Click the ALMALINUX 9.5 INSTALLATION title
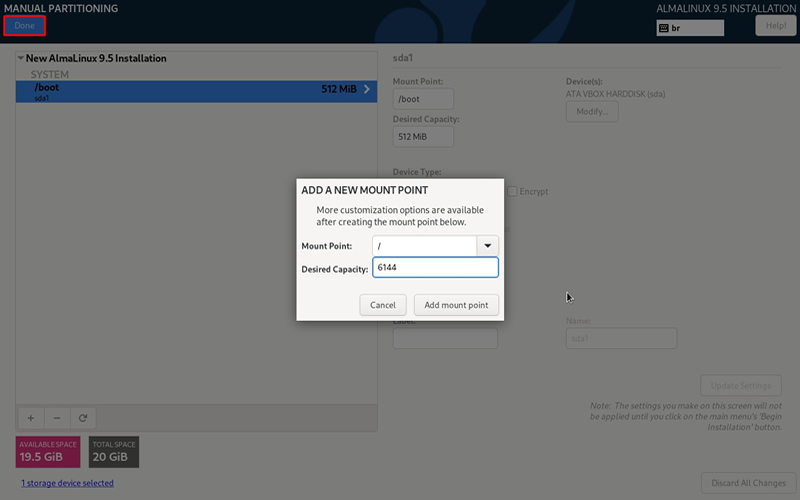The height and width of the screenshot is (500, 800). pyautogui.click(x=726, y=8)
